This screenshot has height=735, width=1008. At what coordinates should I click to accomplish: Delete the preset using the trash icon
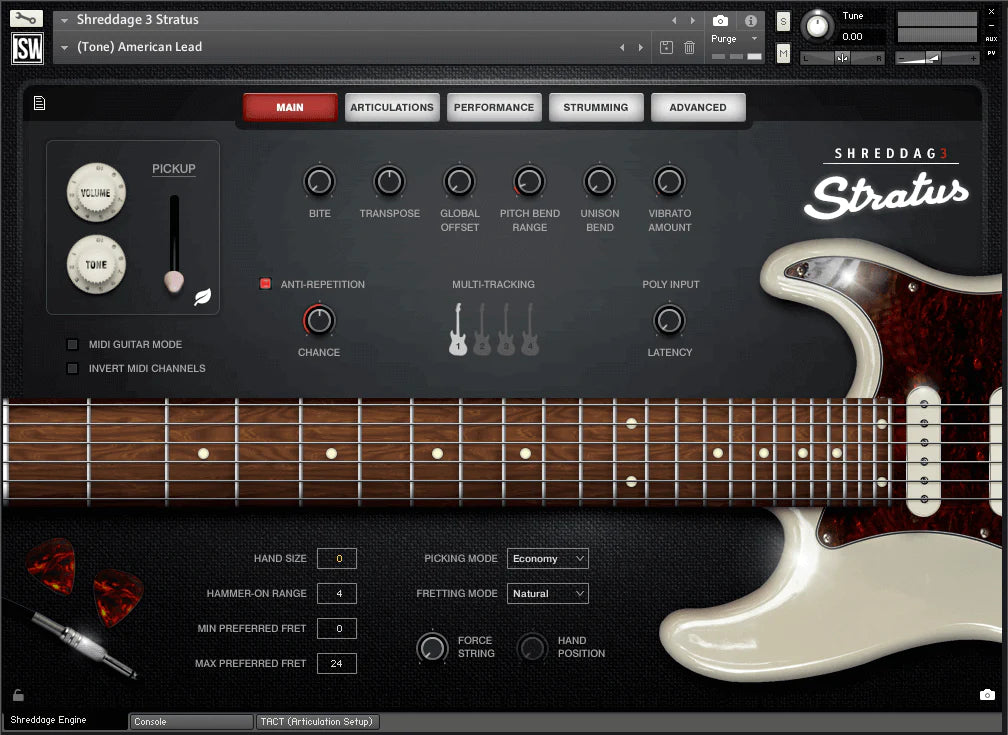tap(689, 47)
